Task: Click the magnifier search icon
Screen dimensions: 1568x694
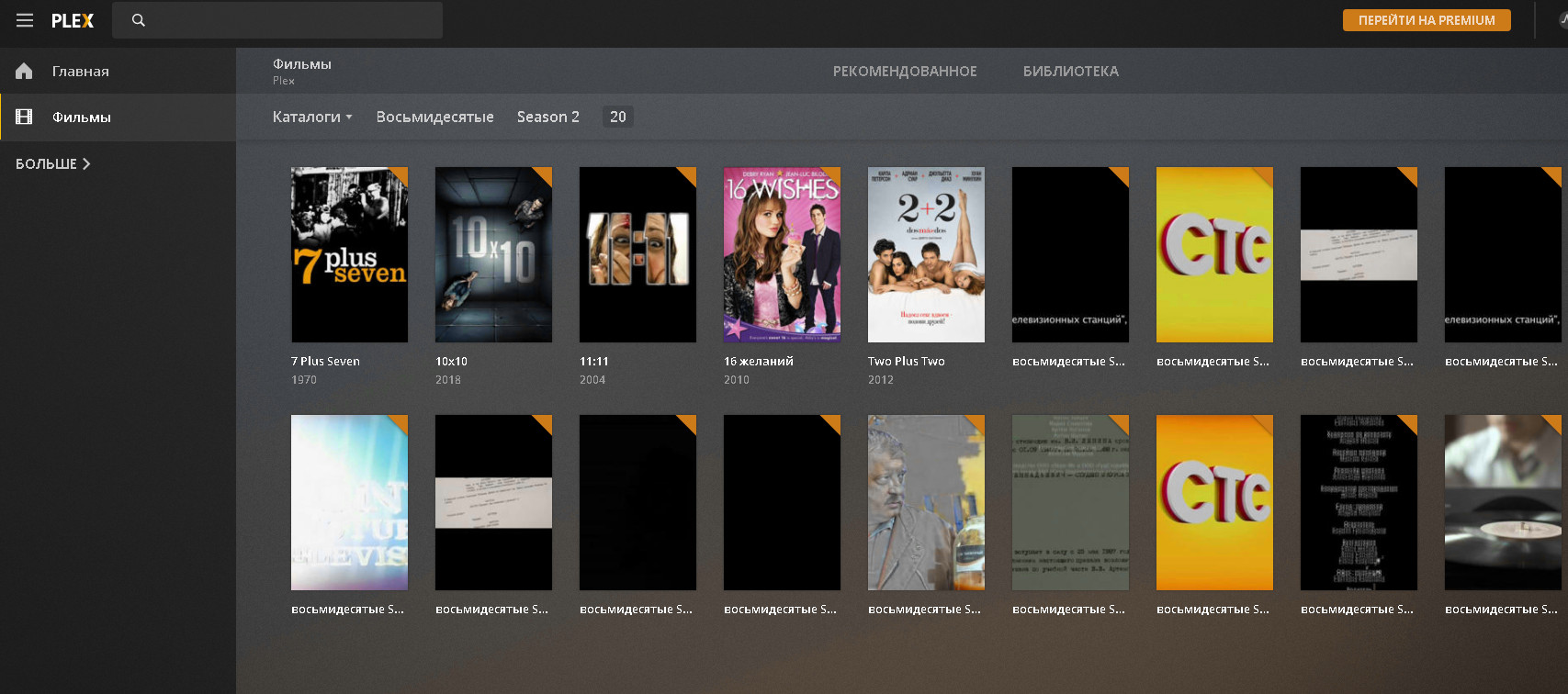Action: [x=139, y=20]
